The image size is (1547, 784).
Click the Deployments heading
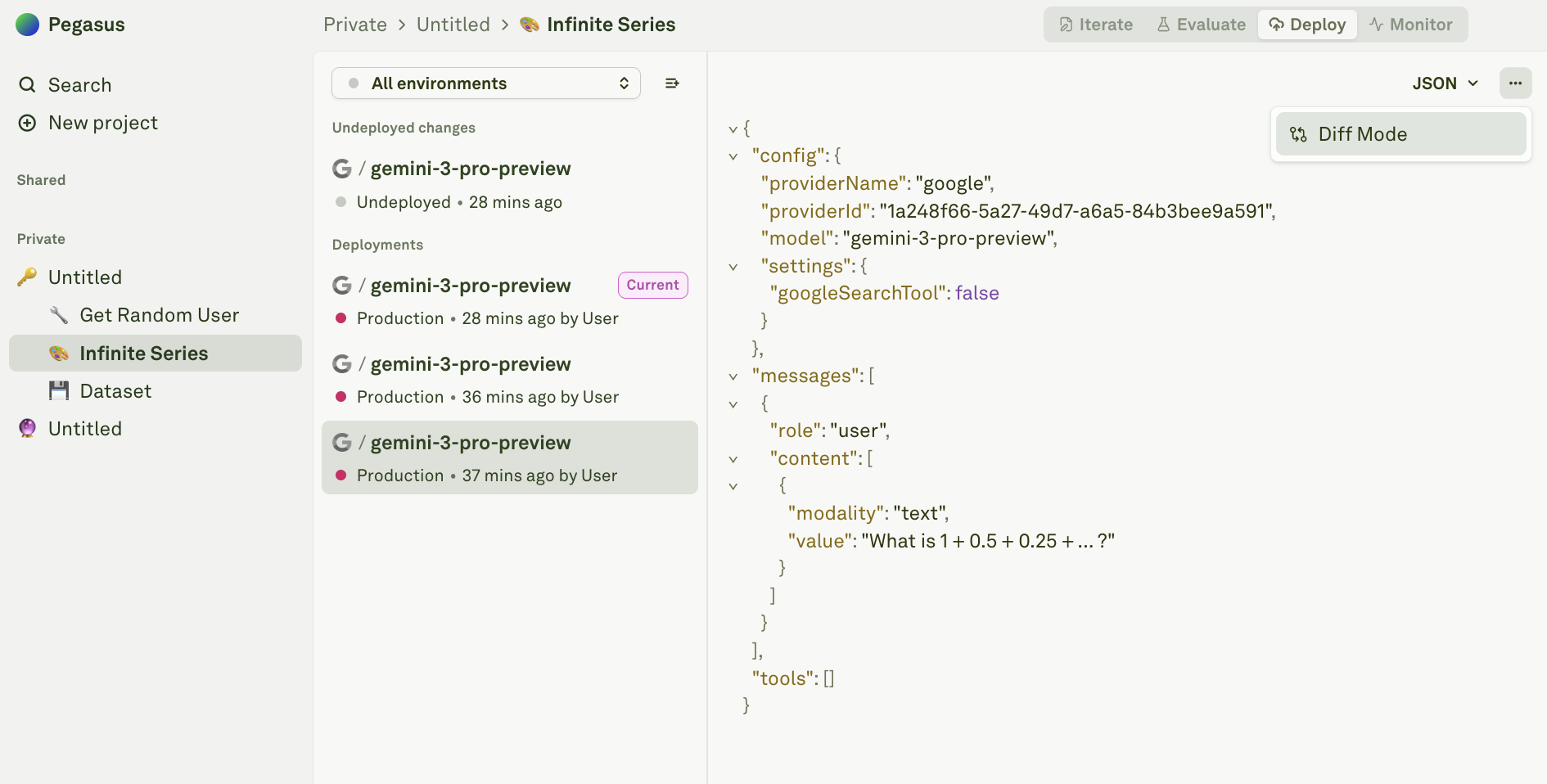[377, 245]
